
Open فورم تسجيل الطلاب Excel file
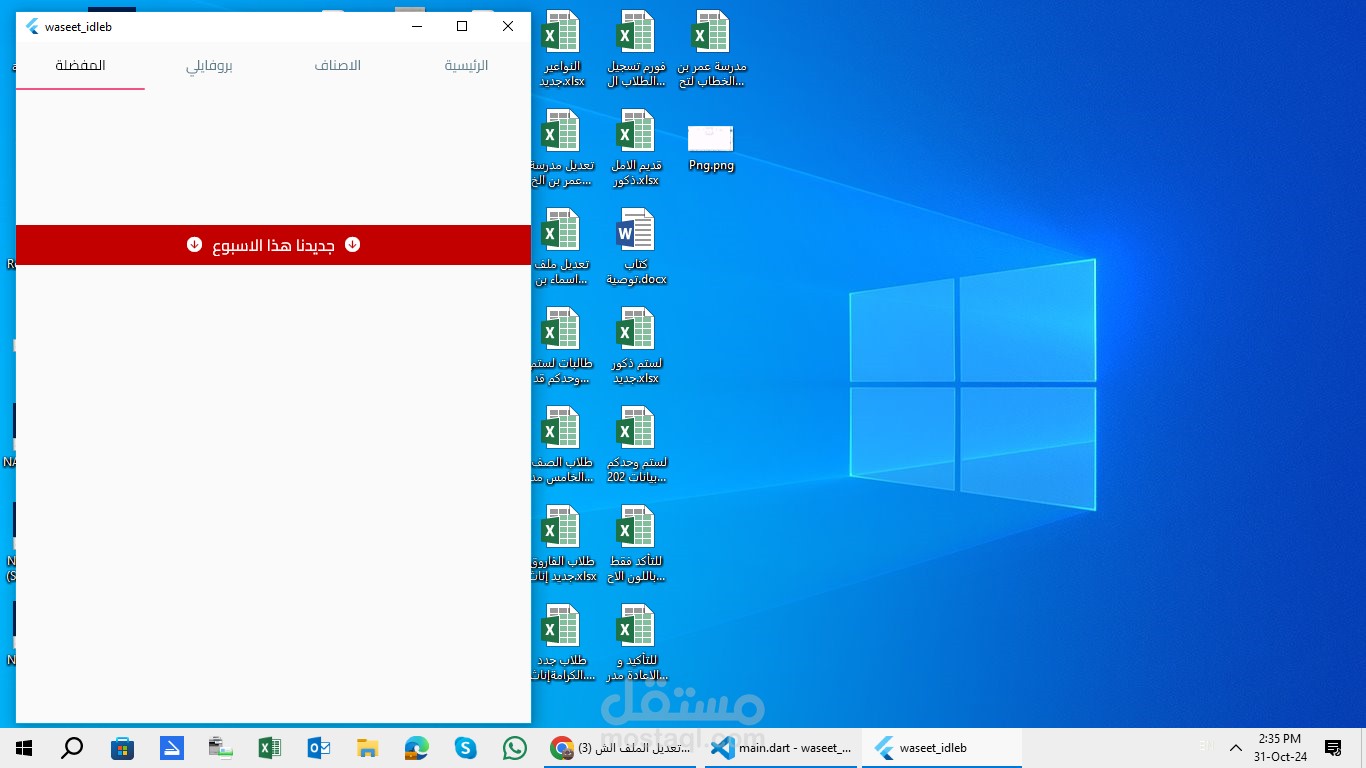coord(636,49)
